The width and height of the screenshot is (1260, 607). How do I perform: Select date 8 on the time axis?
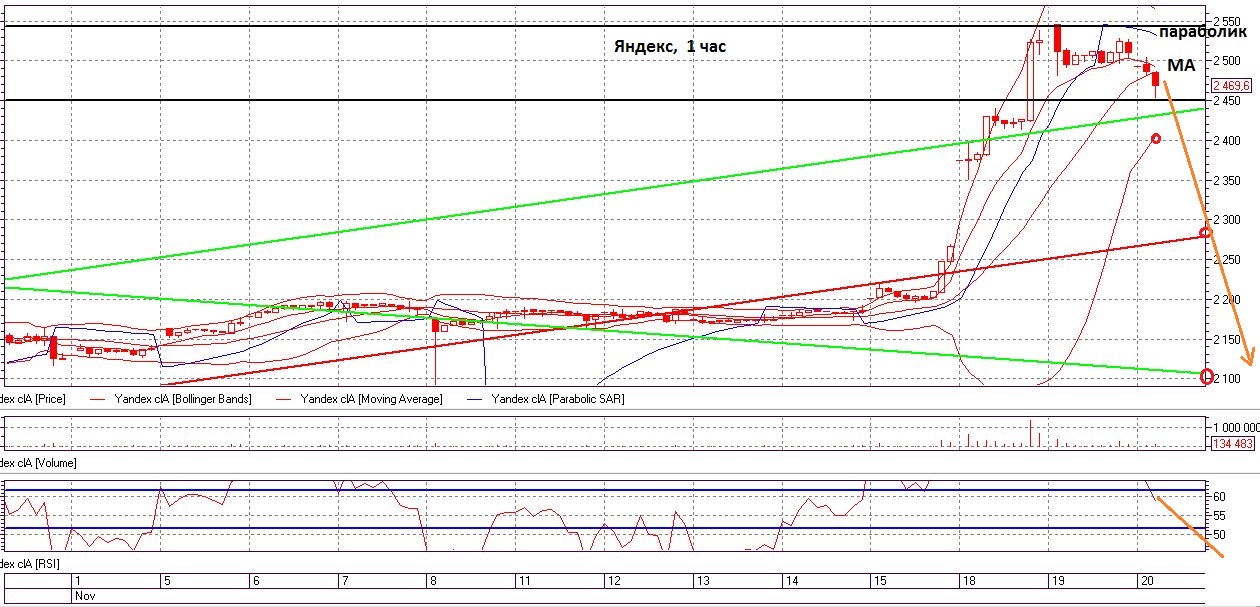pos(432,580)
